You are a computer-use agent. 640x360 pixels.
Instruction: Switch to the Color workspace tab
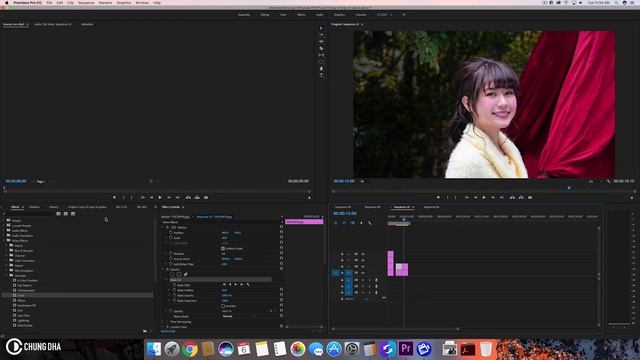(283, 15)
